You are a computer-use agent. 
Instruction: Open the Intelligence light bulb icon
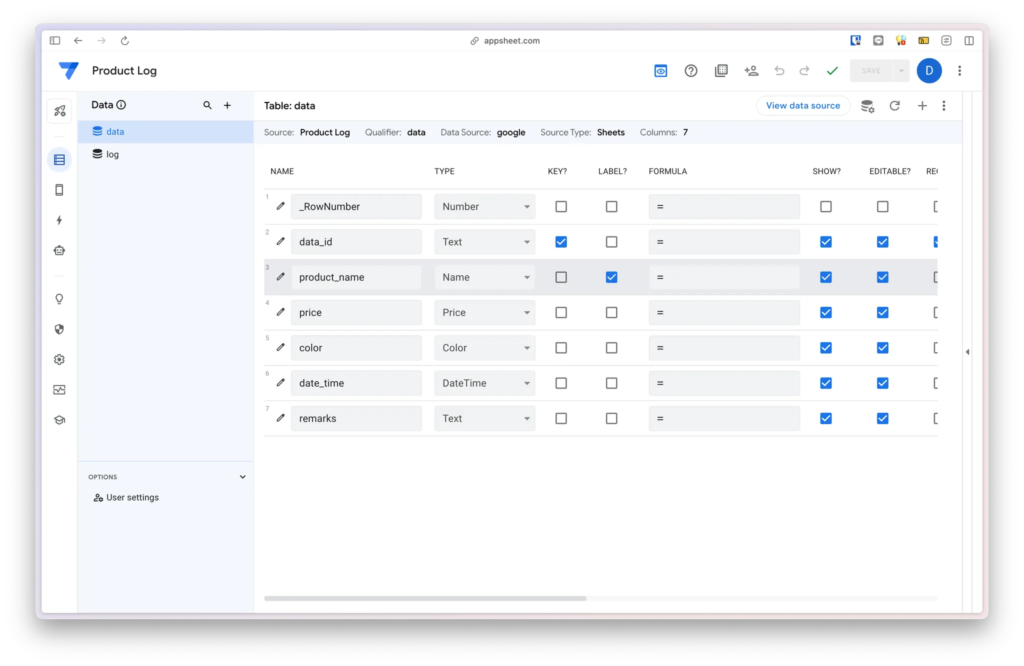(59, 299)
